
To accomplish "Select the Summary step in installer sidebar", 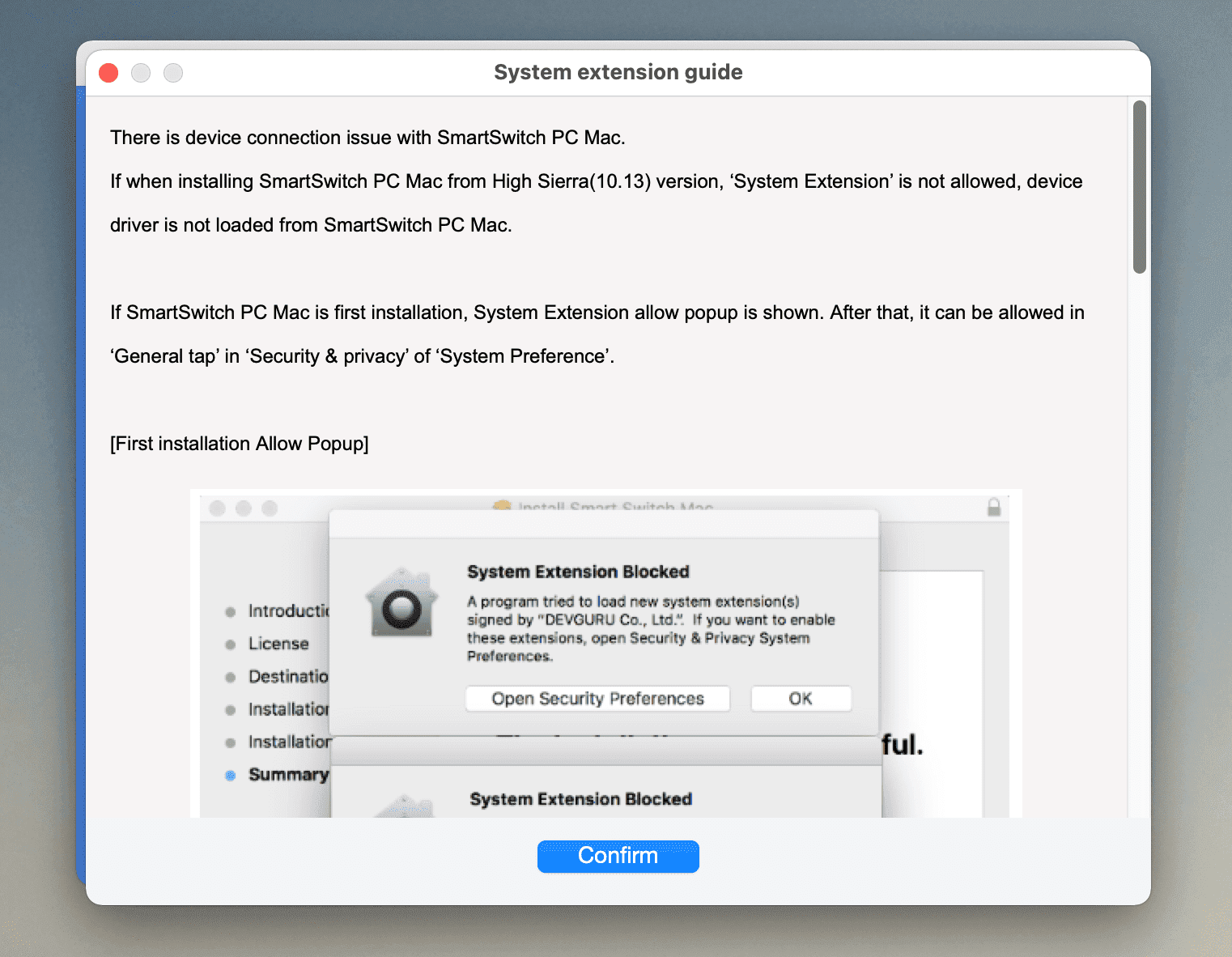I will coord(288,775).
